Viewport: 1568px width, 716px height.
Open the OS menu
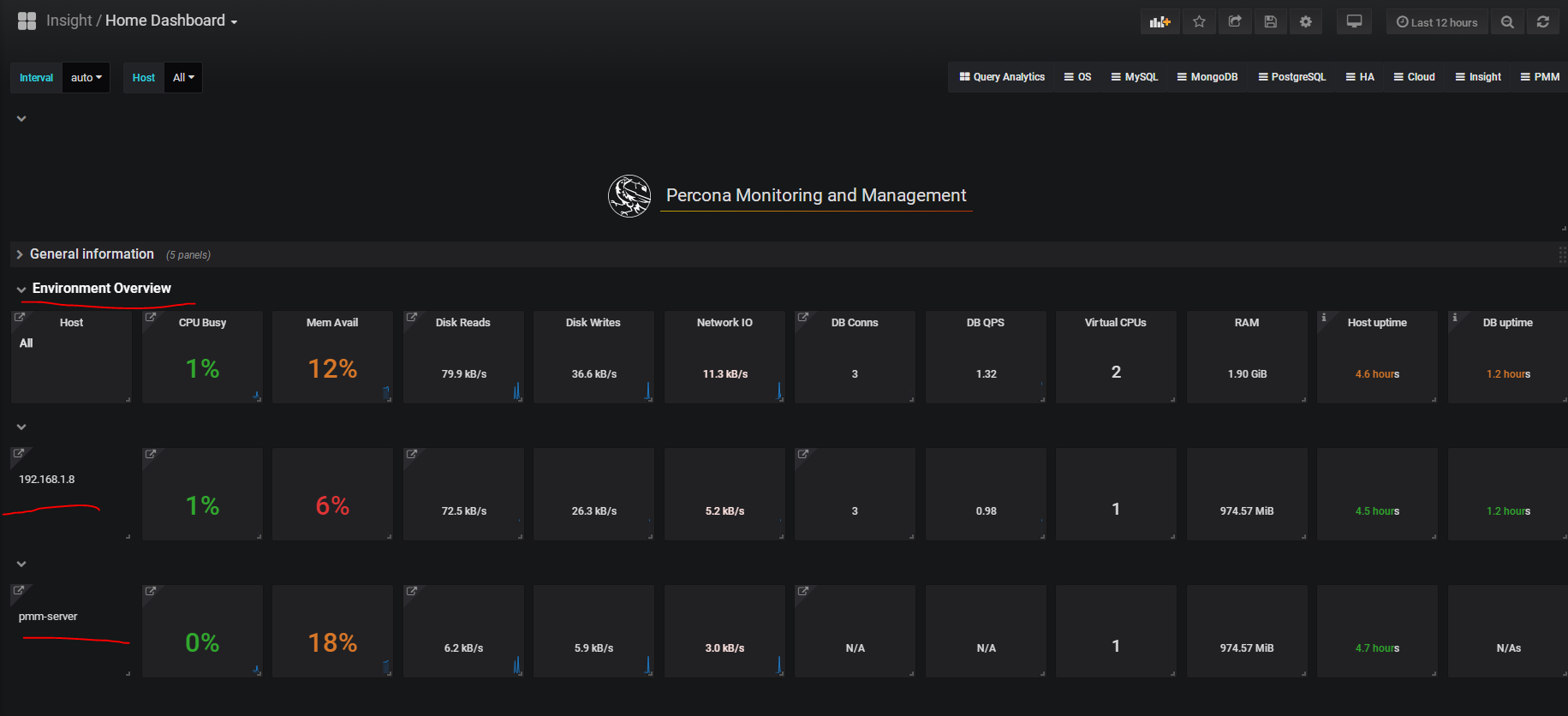pos(1077,77)
